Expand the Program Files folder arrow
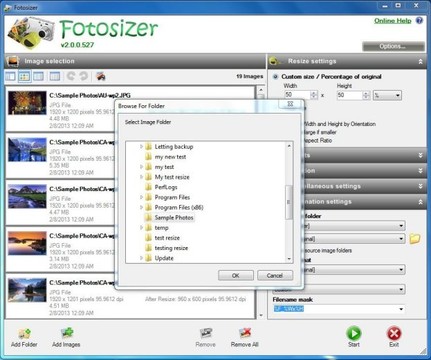Image resolution: width=431 pixels, height=360 pixels. pos(141,197)
